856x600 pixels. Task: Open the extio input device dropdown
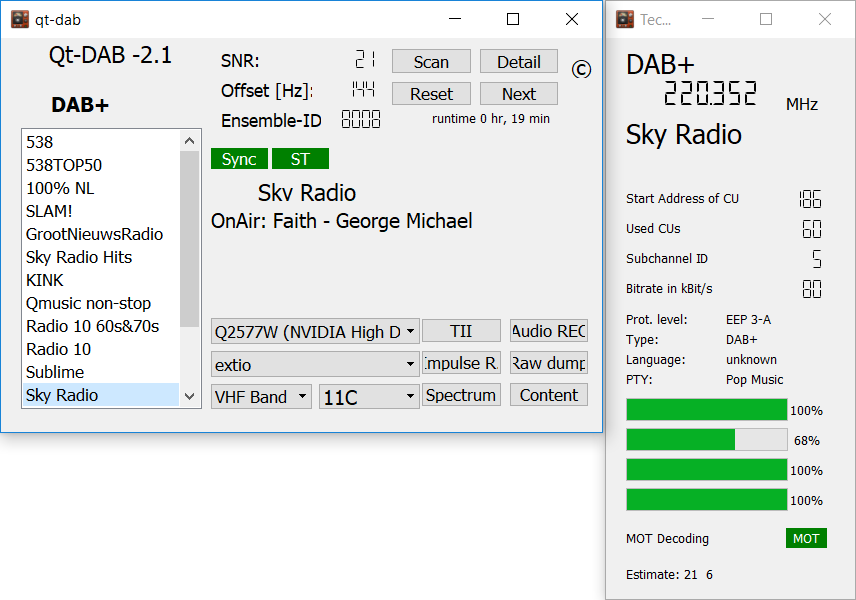[x=315, y=364]
